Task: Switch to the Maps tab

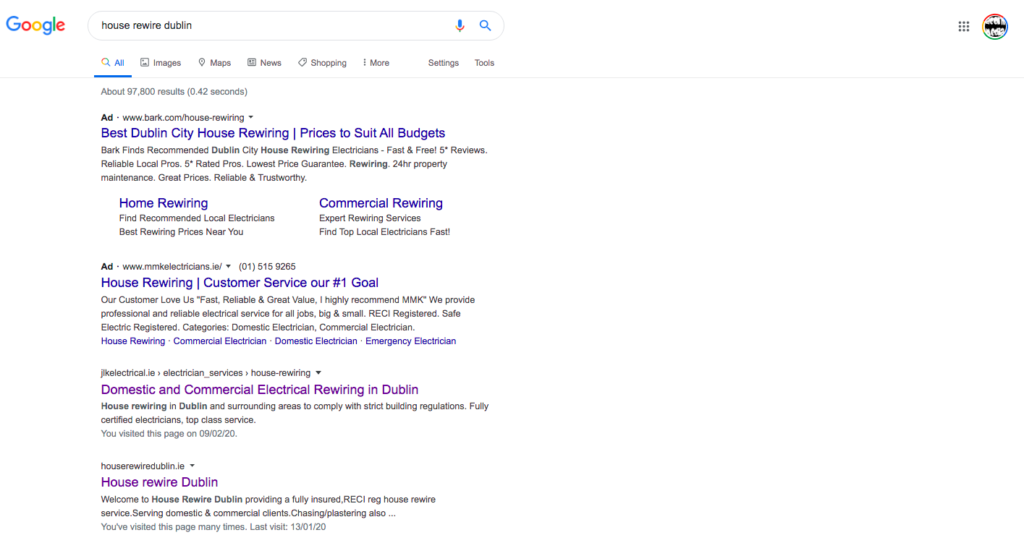Action: (214, 63)
